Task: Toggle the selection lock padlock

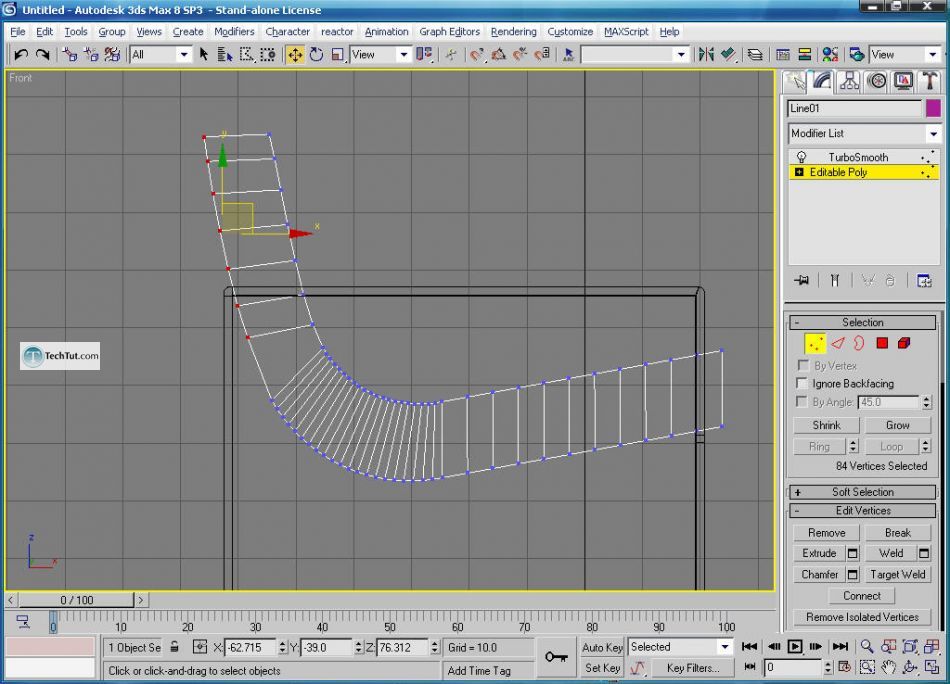Action: [x=175, y=647]
